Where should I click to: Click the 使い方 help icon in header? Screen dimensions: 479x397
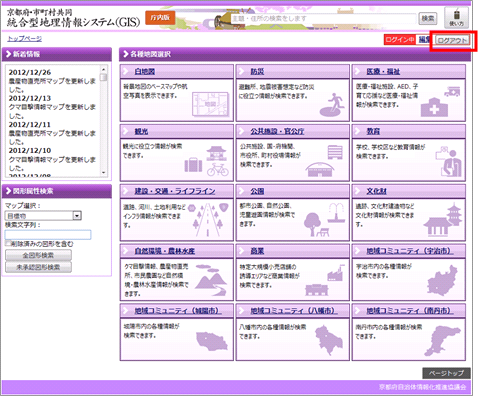(x=456, y=18)
